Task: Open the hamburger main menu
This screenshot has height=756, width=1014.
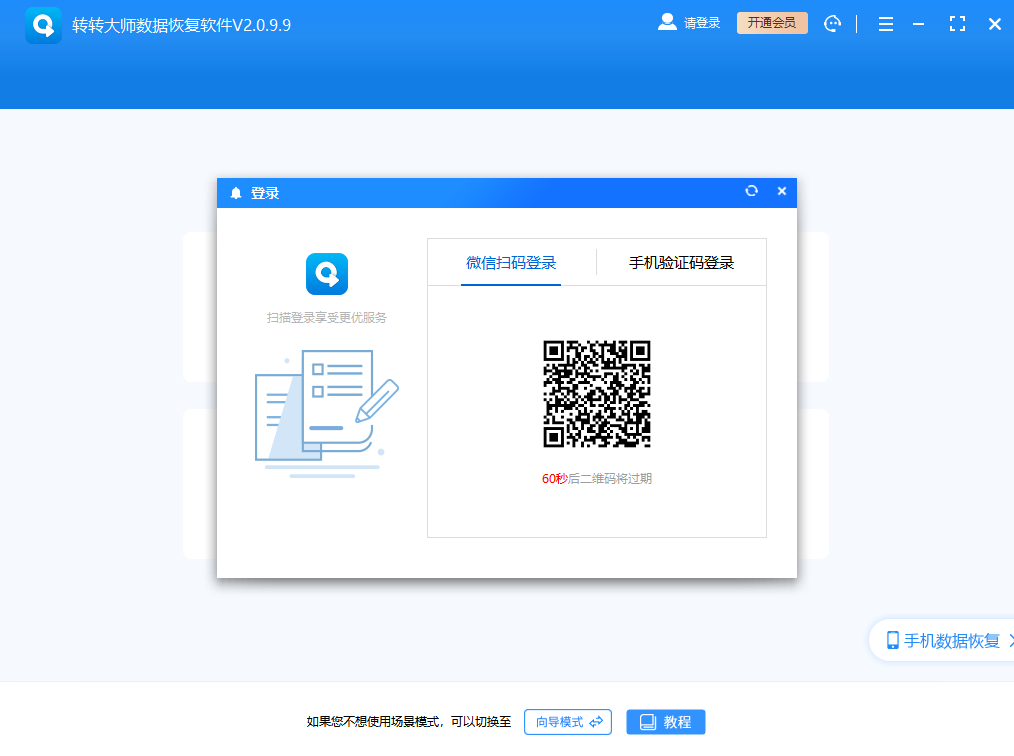Action: pos(886,25)
